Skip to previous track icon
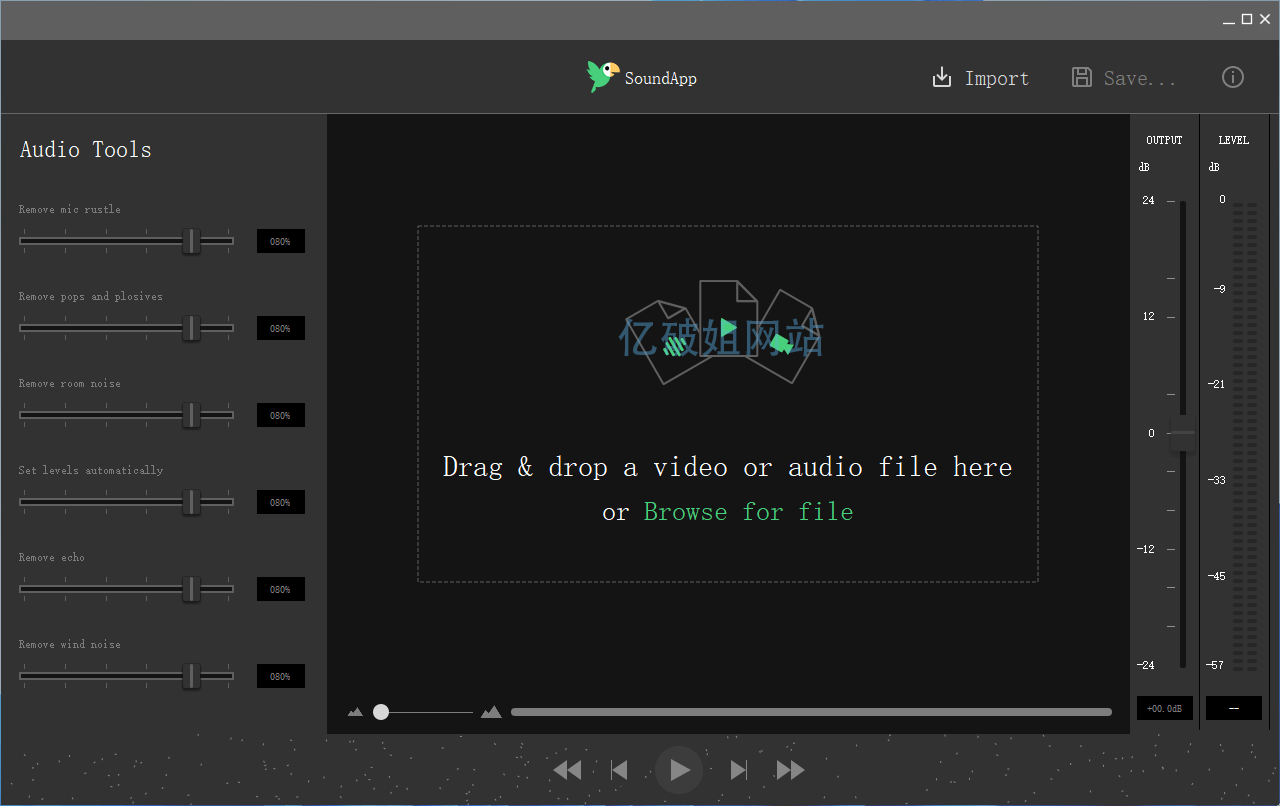1280x806 pixels. coord(620,770)
